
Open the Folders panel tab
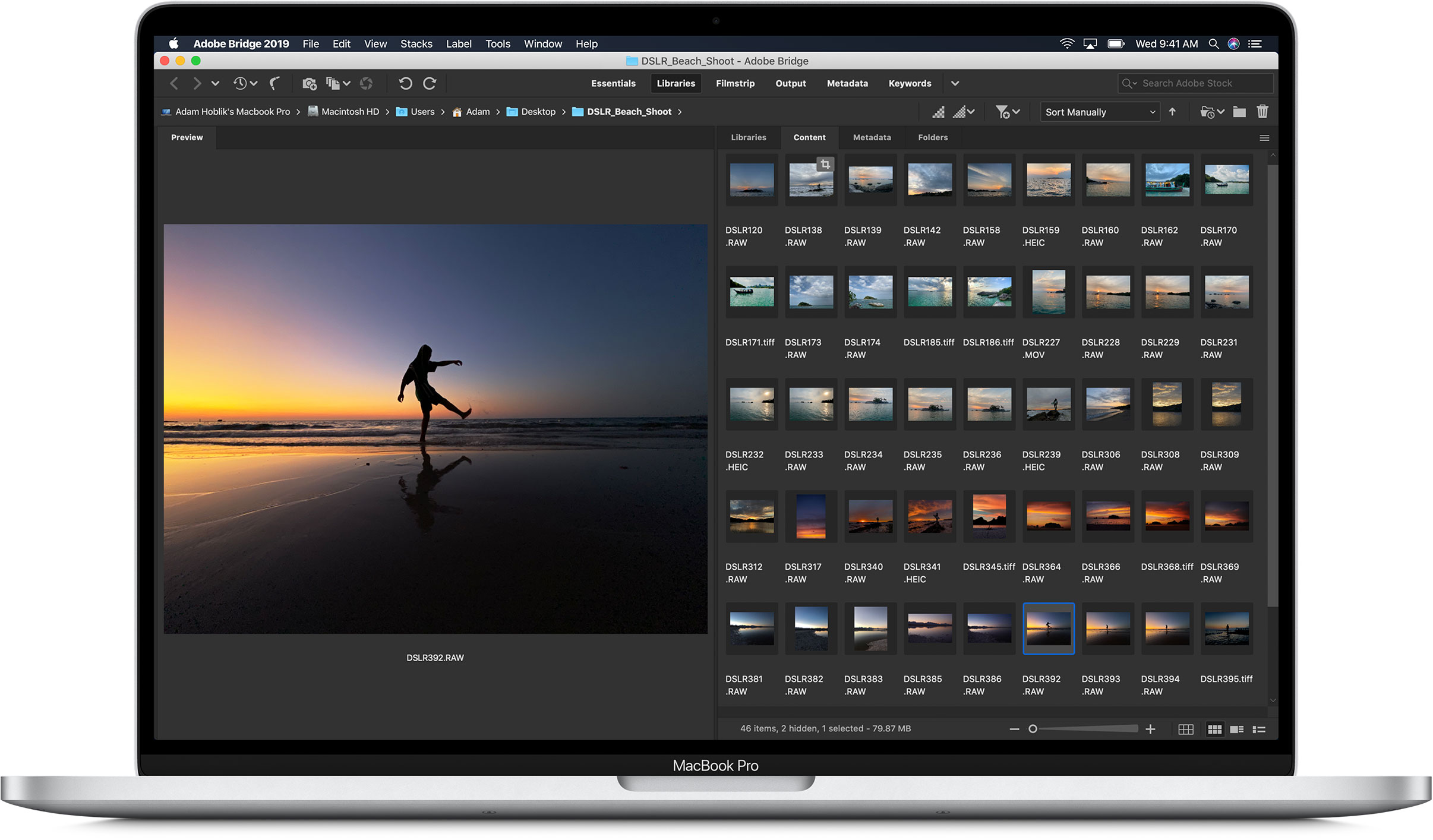[932, 137]
